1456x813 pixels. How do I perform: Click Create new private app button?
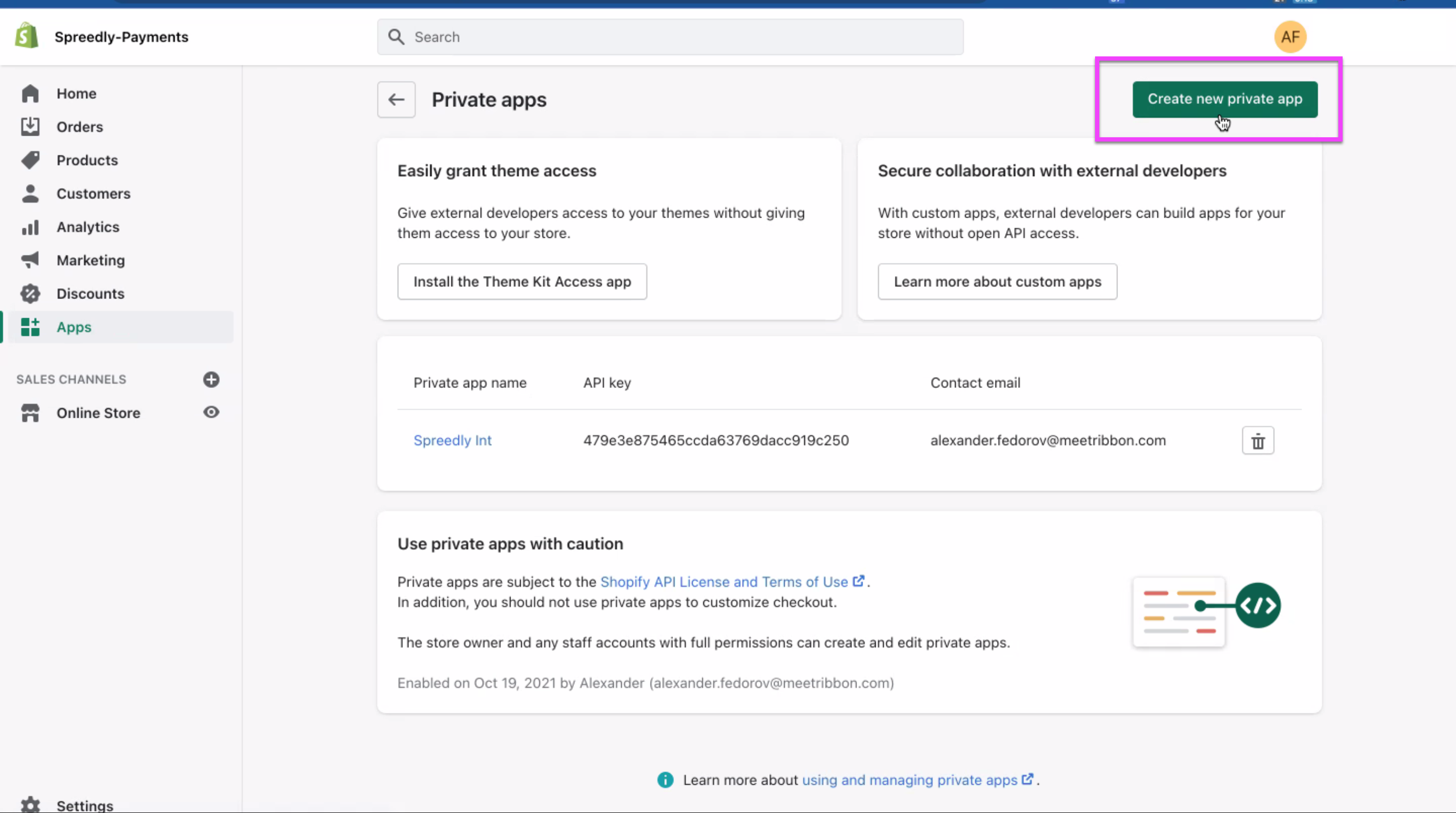tap(1224, 99)
